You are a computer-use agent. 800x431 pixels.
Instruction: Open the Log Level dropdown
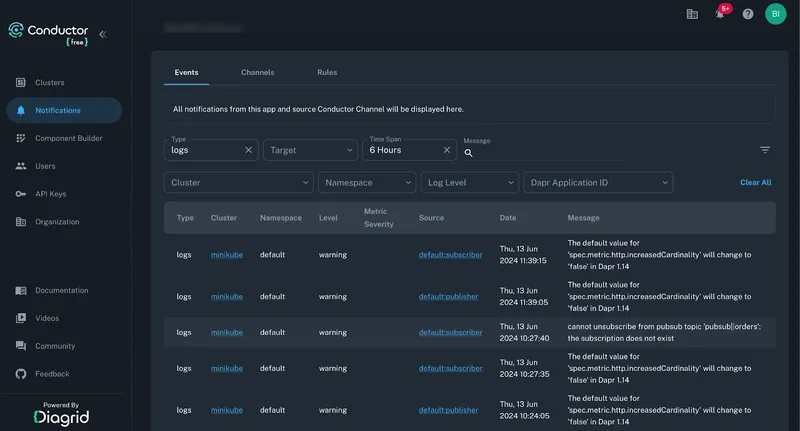click(469, 183)
